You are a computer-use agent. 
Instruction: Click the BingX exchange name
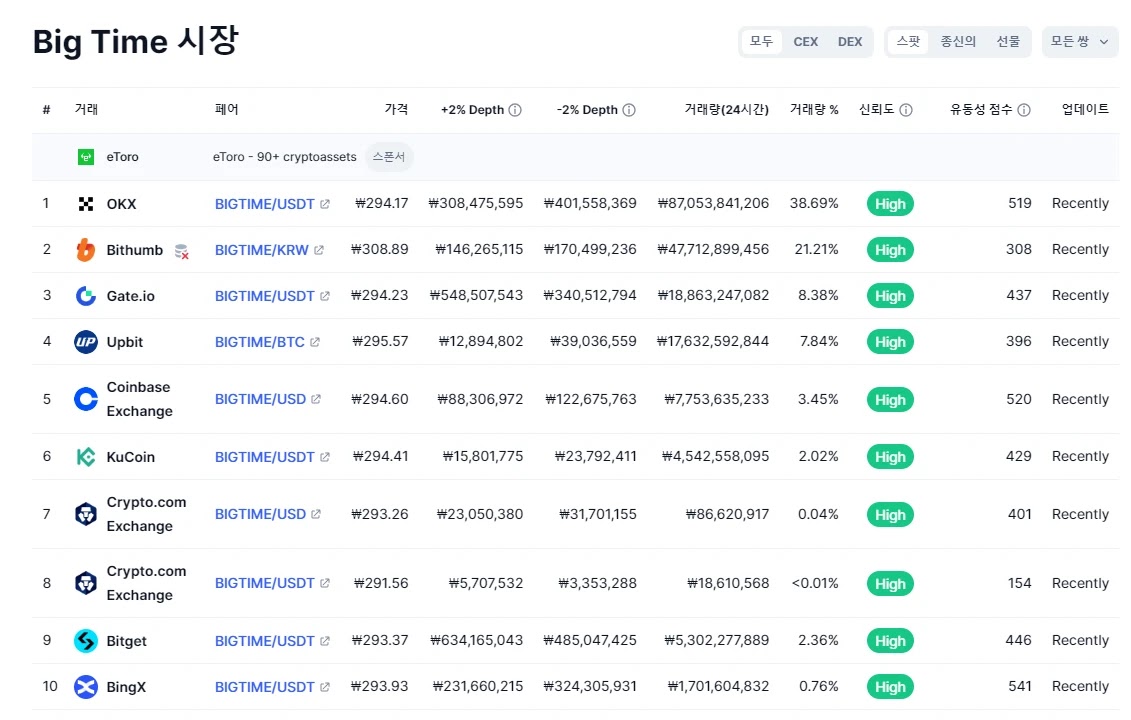[x=126, y=687]
